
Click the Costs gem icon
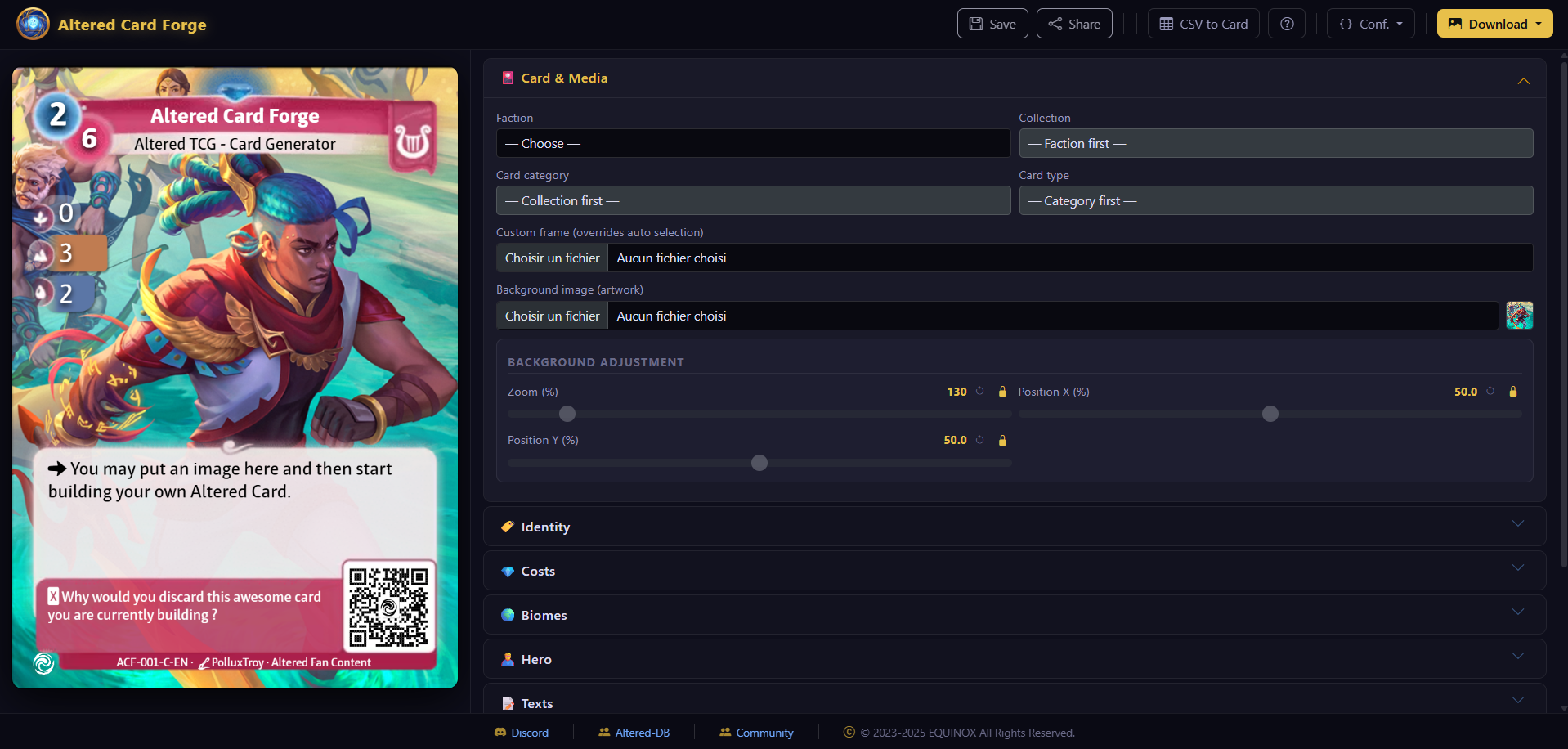pyautogui.click(x=508, y=572)
